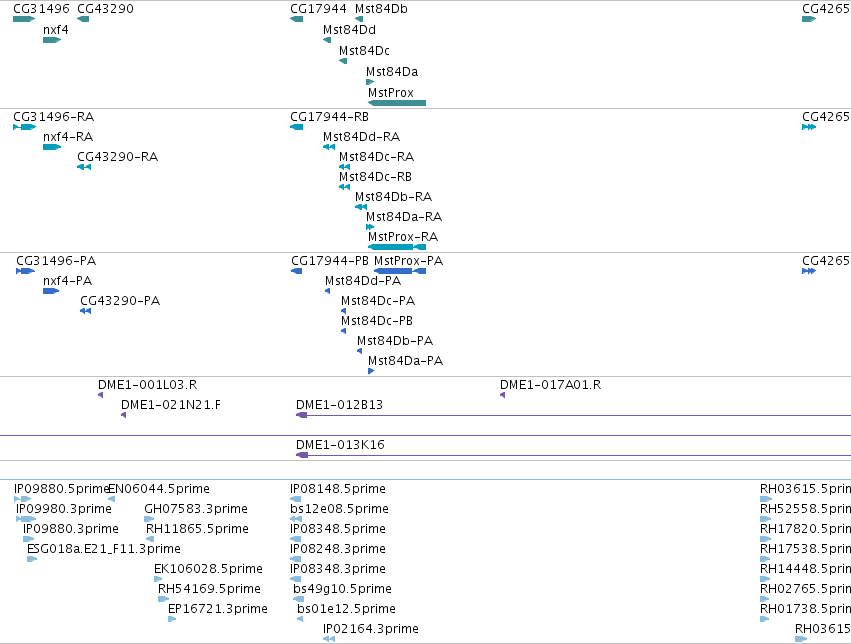The width and height of the screenshot is (851, 644).
Task: Select the Mst84Db-RA transcript
Action: [x=361, y=207]
